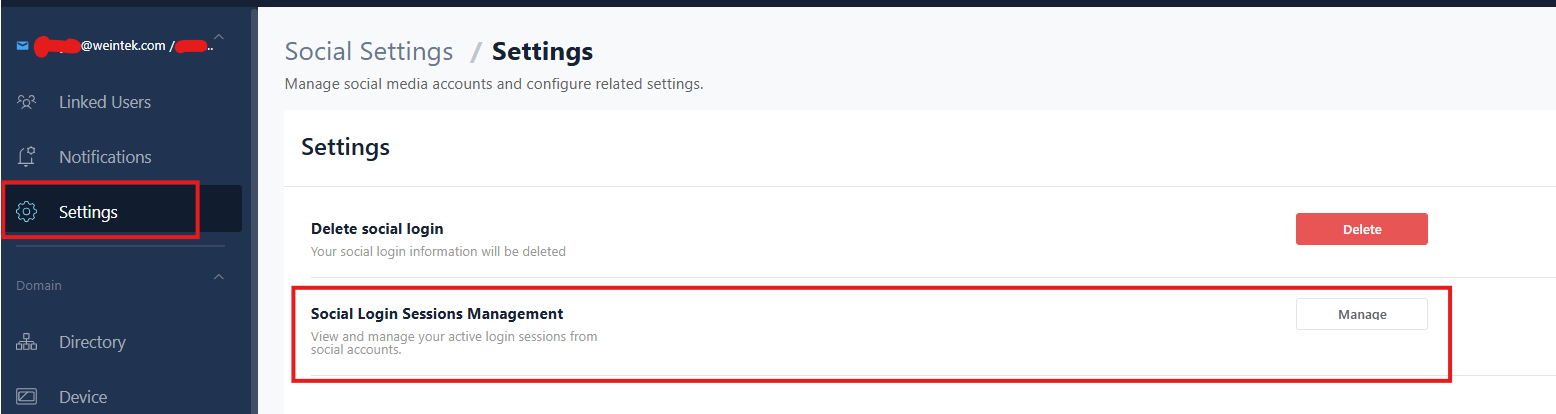Click the Manage button for login sessions
This screenshot has height=414, width=1556.
(x=1361, y=314)
